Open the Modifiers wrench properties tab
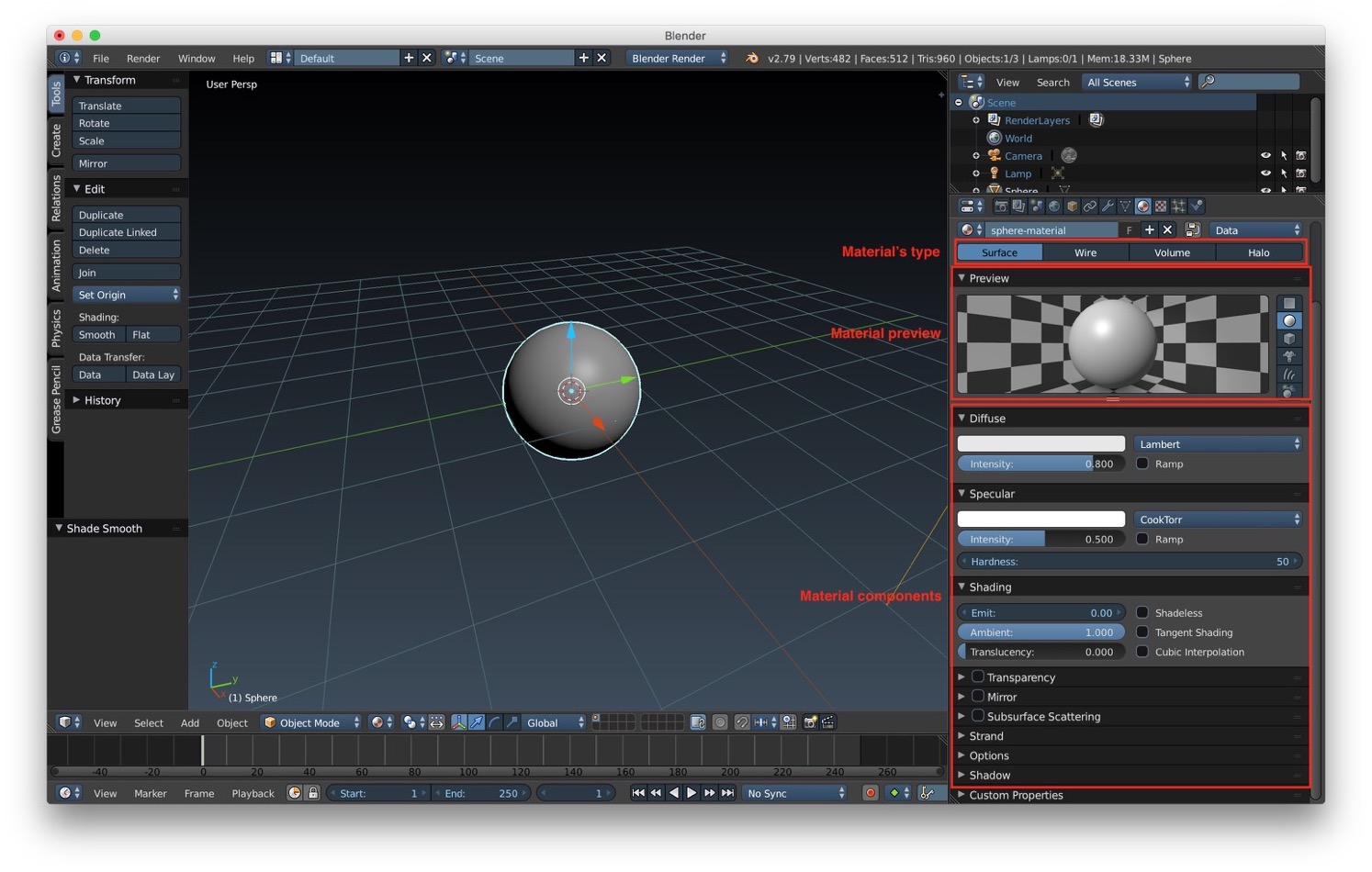The image size is (1372, 872). tap(1108, 207)
